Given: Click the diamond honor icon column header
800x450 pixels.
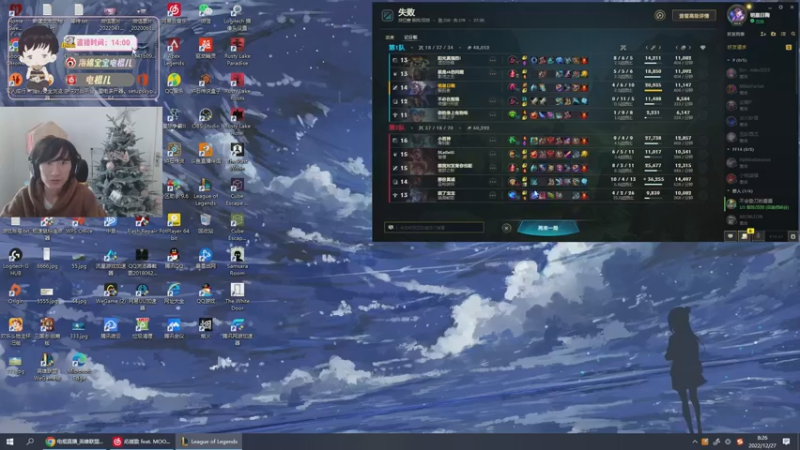Looking at the screenshot, I should 703,47.
